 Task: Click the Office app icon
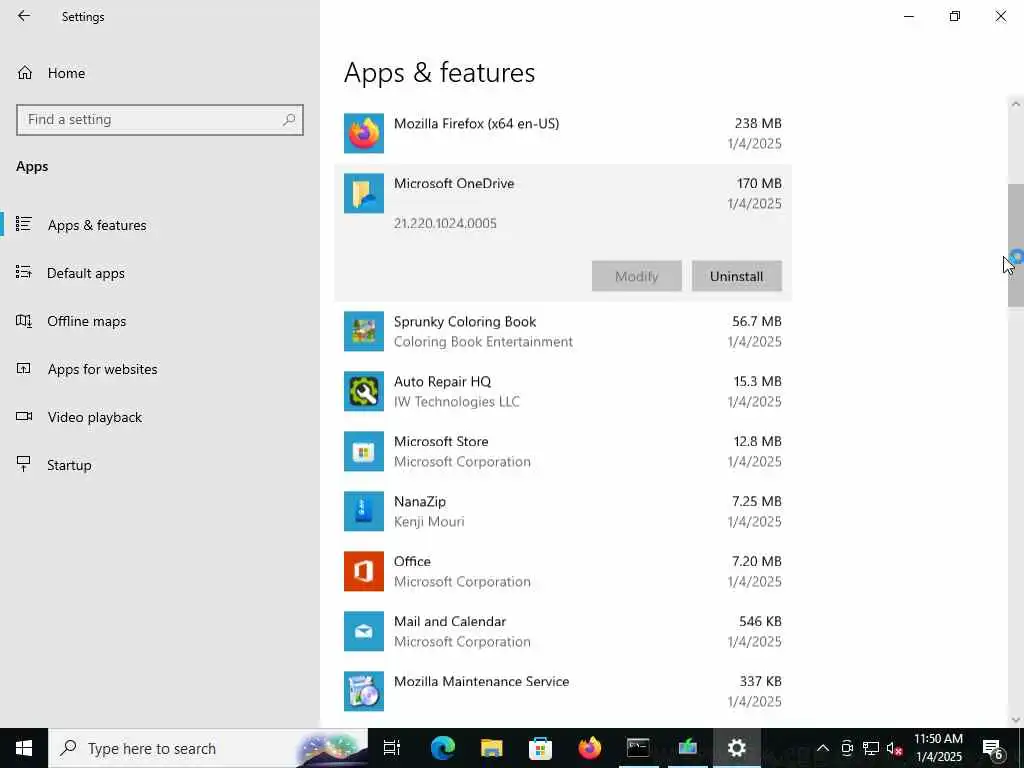click(x=364, y=571)
